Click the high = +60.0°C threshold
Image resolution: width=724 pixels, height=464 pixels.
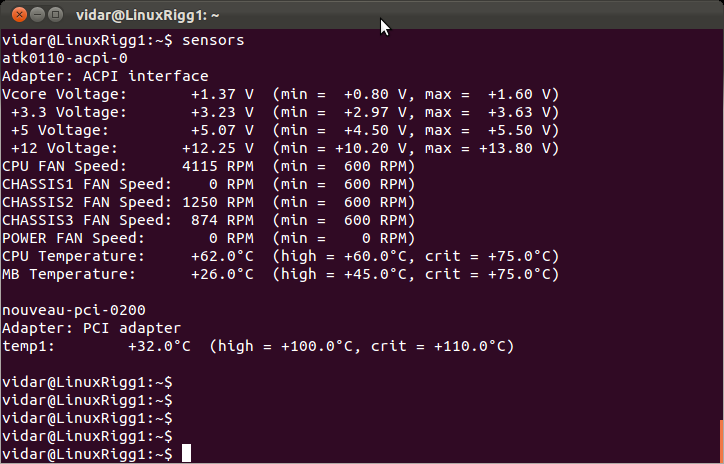click(x=344, y=256)
